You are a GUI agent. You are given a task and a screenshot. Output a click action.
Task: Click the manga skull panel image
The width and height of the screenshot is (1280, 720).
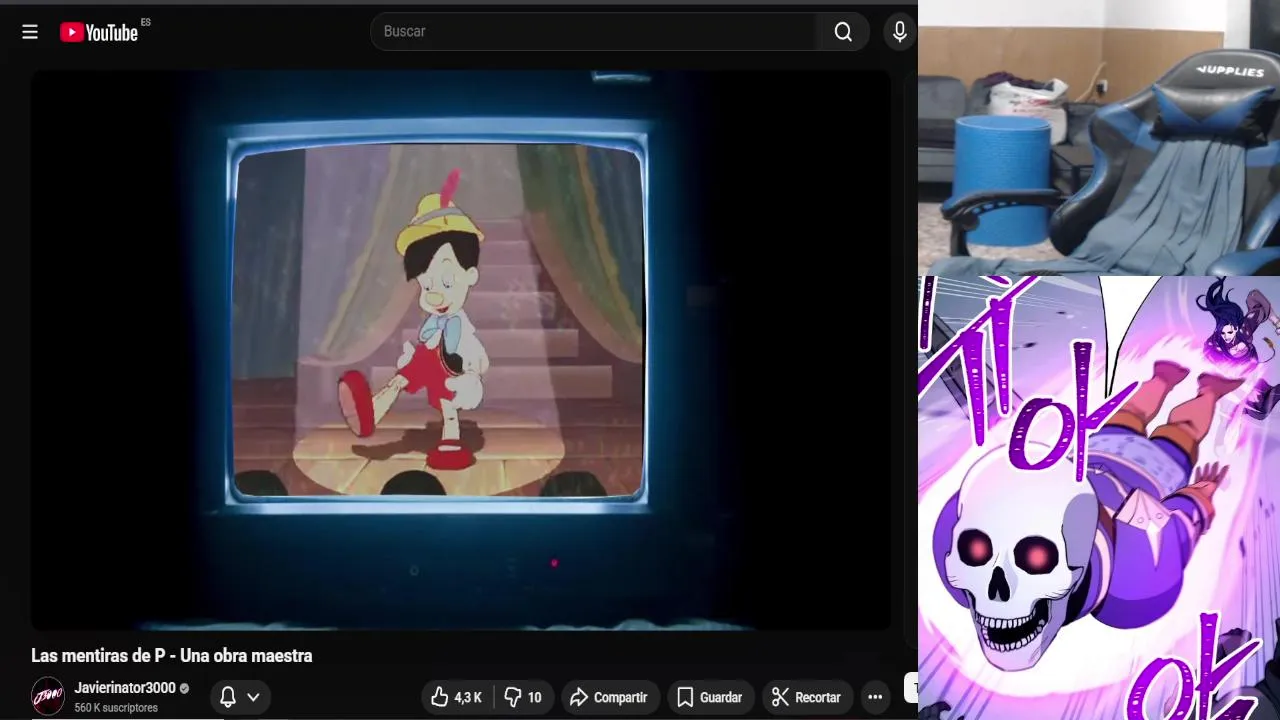click(x=1099, y=498)
